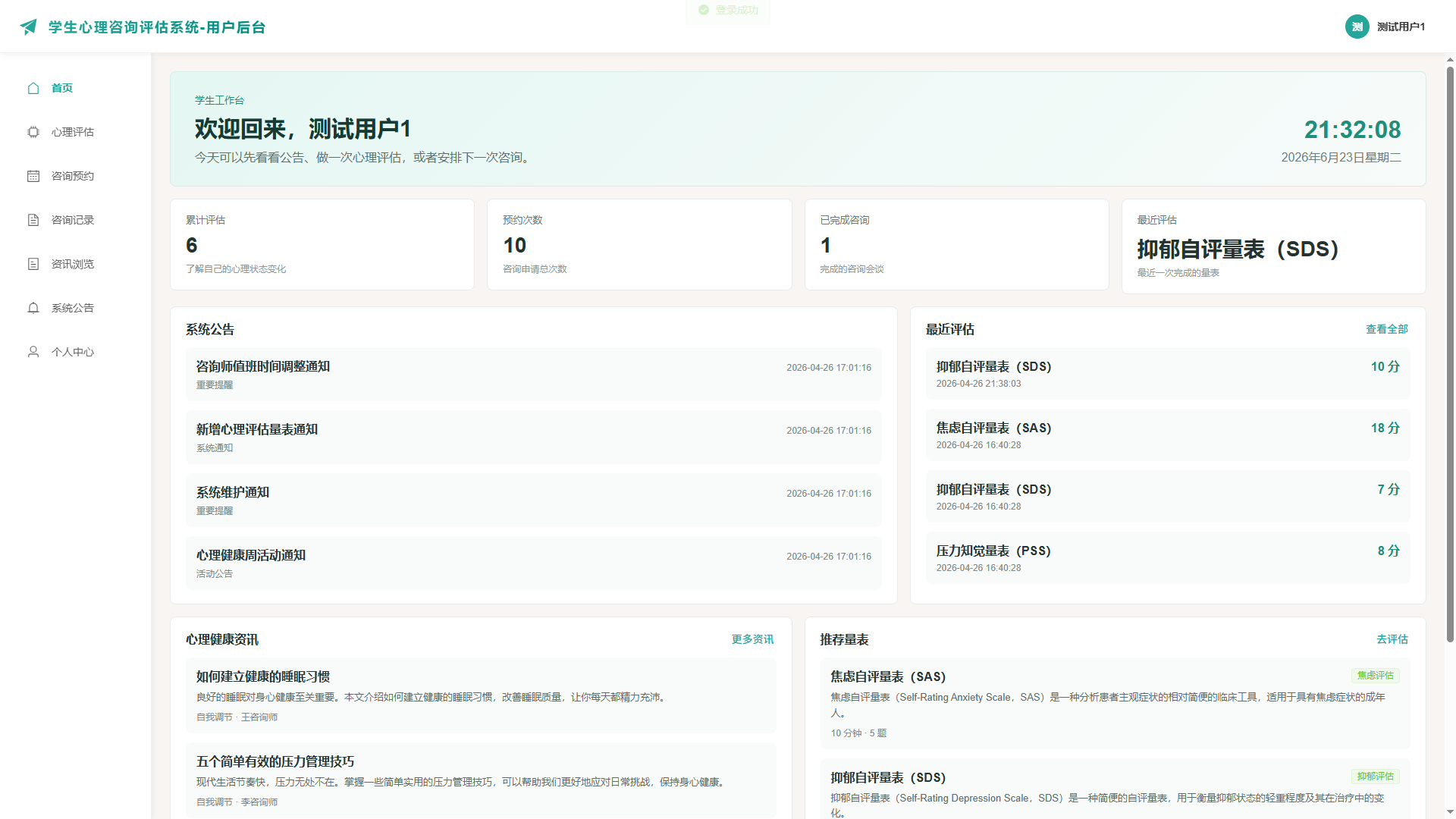This screenshot has height=819, width=1456.
Task: Go to 心理评估 in sidebar
Action: (x=76, y=132)
